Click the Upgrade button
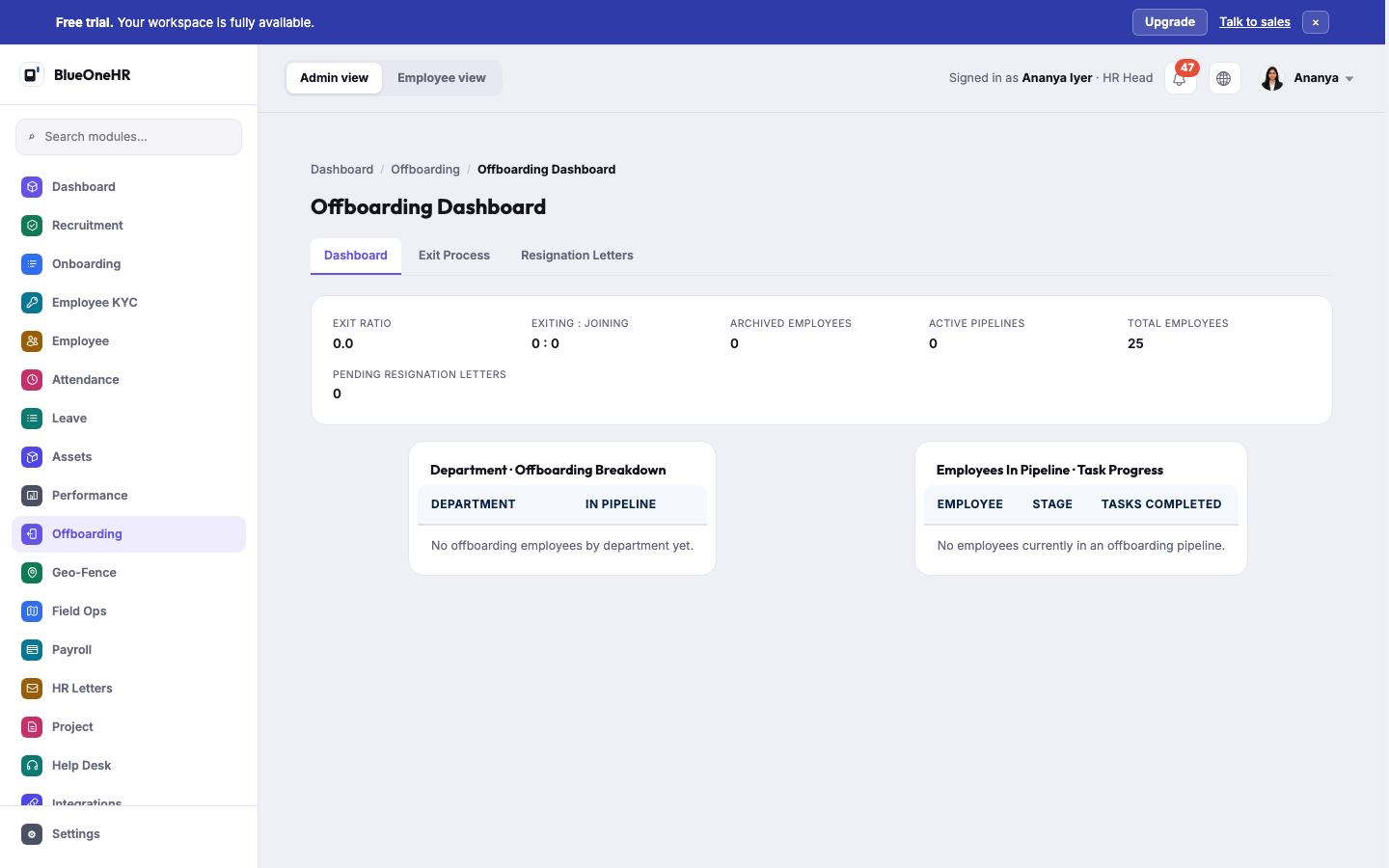Screen dimensions: 1389x868 1170,22
